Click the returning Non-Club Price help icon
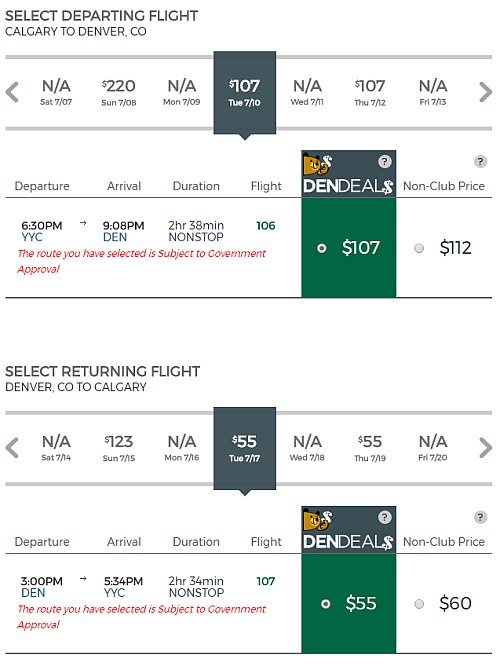 pos(480,517)
